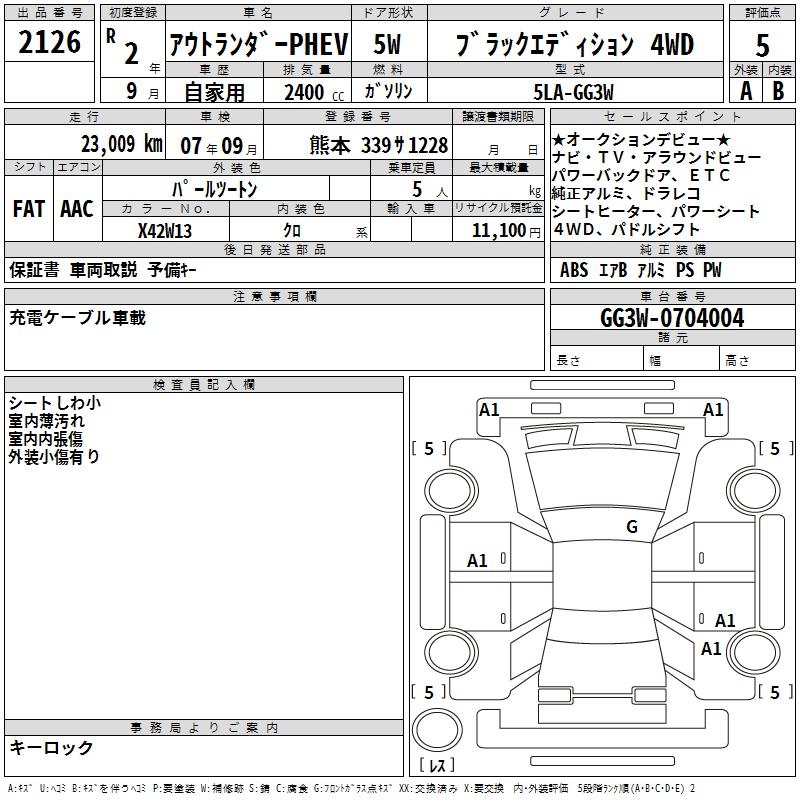Select spare tire label [レス]
The height and width of the screenshot is (800, 800).
(x=437, y=764)
